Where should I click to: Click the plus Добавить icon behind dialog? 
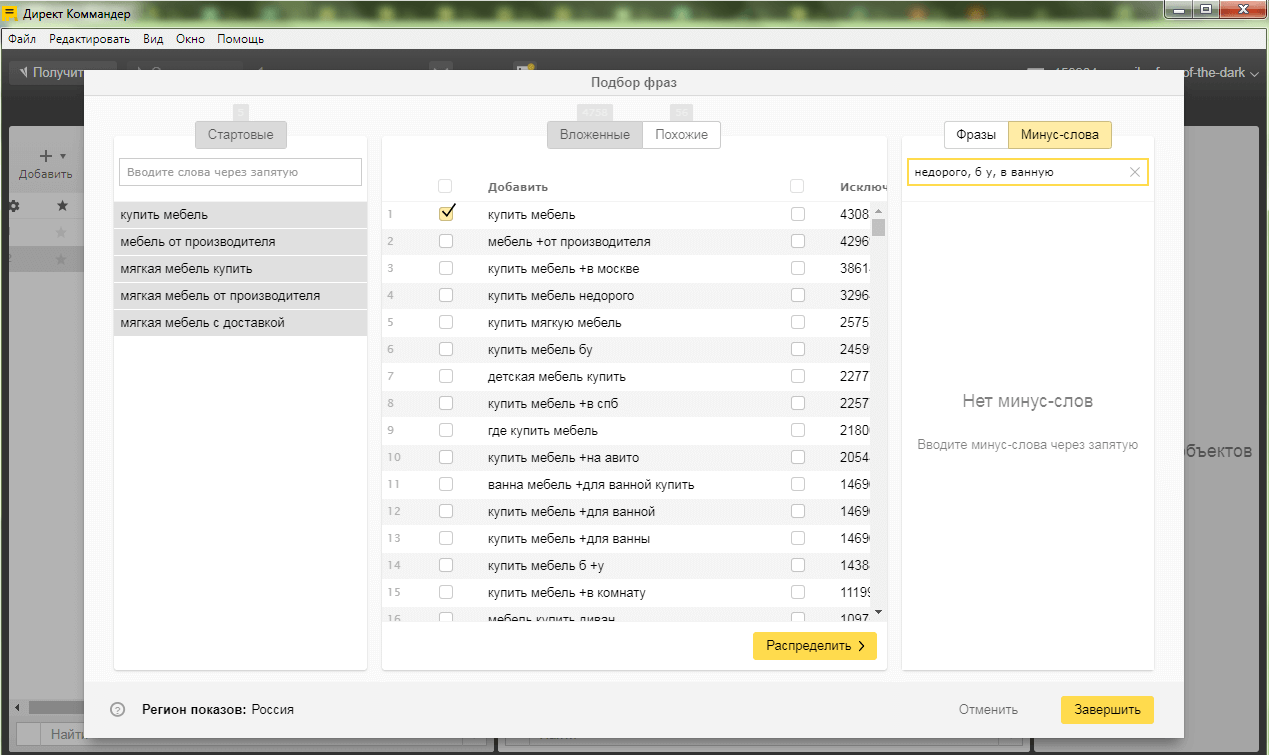click(x=45, y=156)
